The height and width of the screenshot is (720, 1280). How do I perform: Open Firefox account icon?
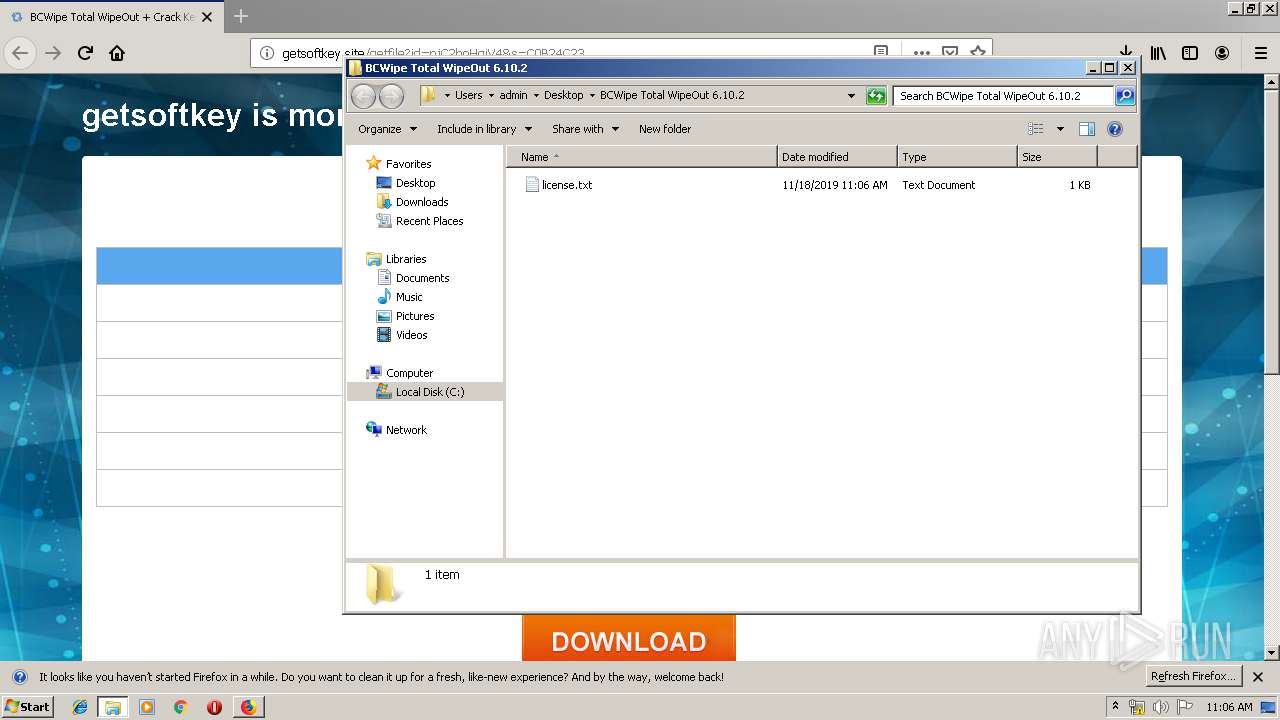click(x=1222, y=53)
